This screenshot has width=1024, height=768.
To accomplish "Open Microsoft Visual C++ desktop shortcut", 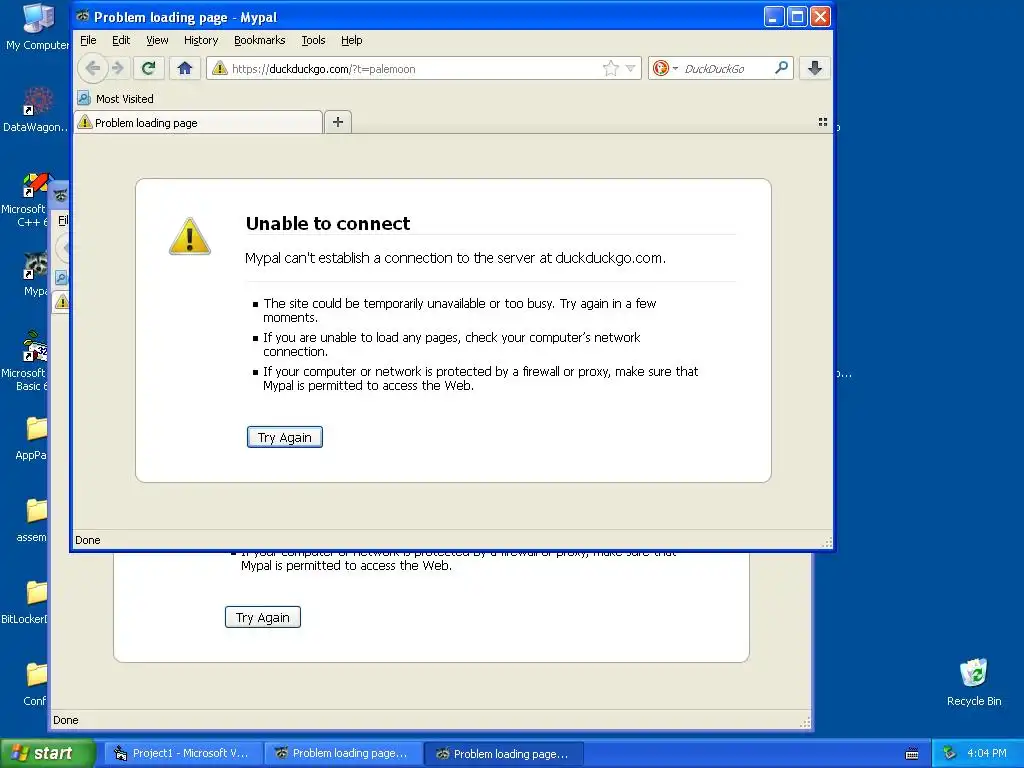I will click(26, 200).
